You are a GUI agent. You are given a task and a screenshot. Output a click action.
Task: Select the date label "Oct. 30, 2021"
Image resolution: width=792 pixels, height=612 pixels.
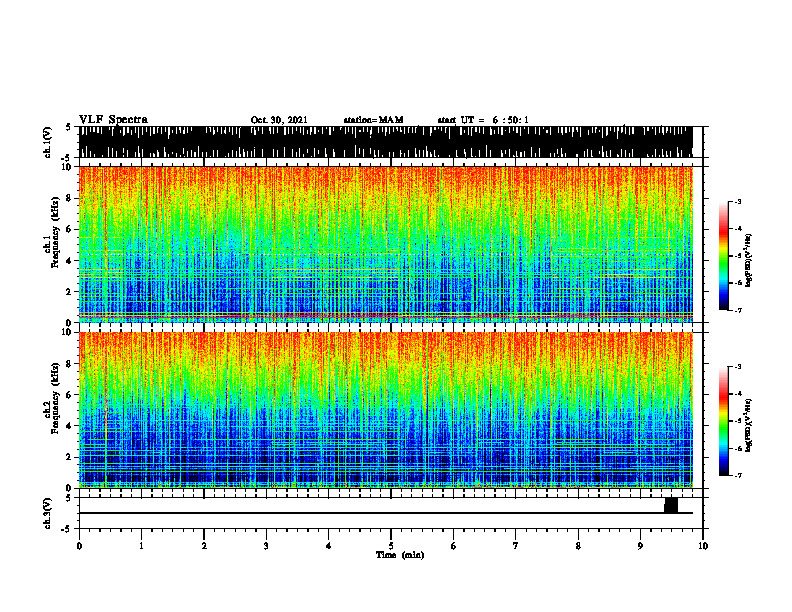(279, 120)
